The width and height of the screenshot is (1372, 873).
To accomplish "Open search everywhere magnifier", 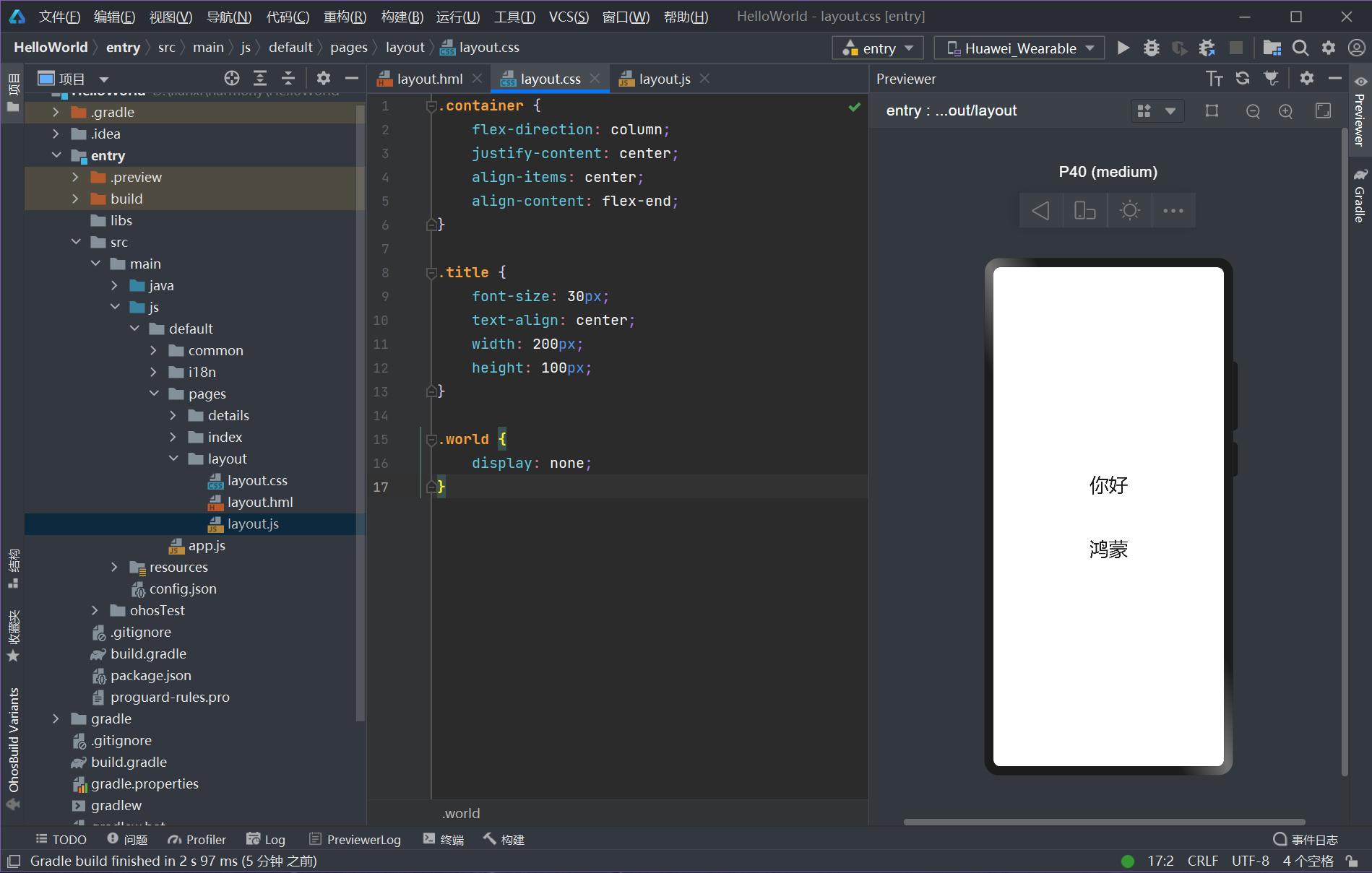I will pyautogui.click(x=1300, y=47).
